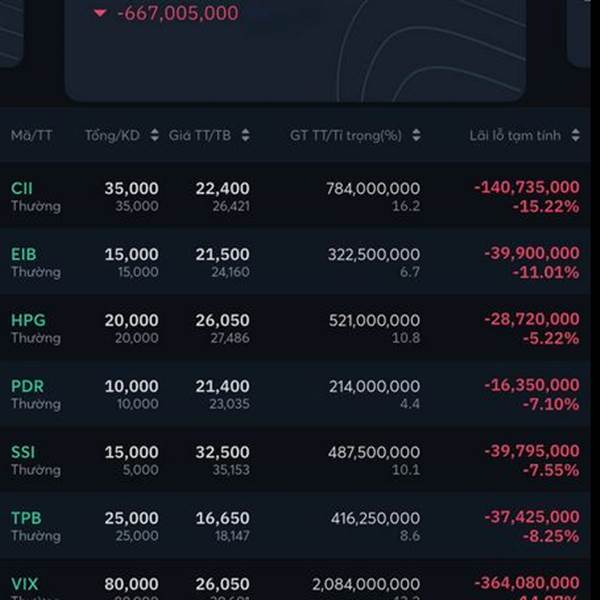Tap the TPB ticker symbol
The height and width of the screenshot is (600, 600).
(26, 518)
